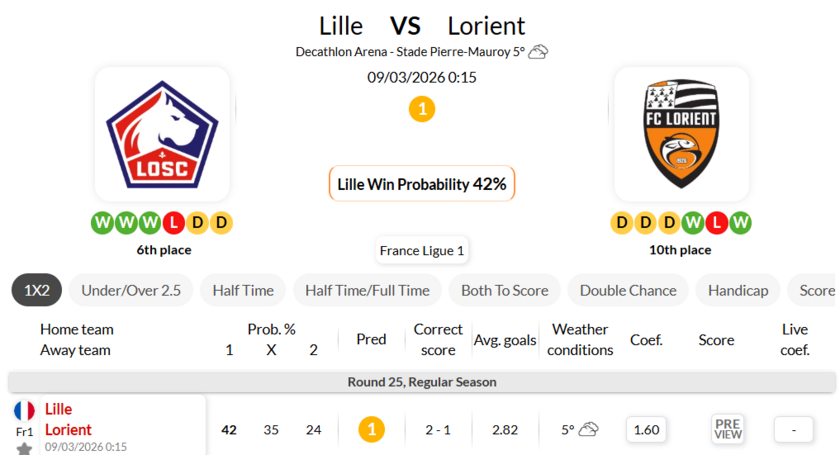Screen dimensions: 840x455
Task: Click the France flag icon in match row
Action: click(x=24, y=410)
